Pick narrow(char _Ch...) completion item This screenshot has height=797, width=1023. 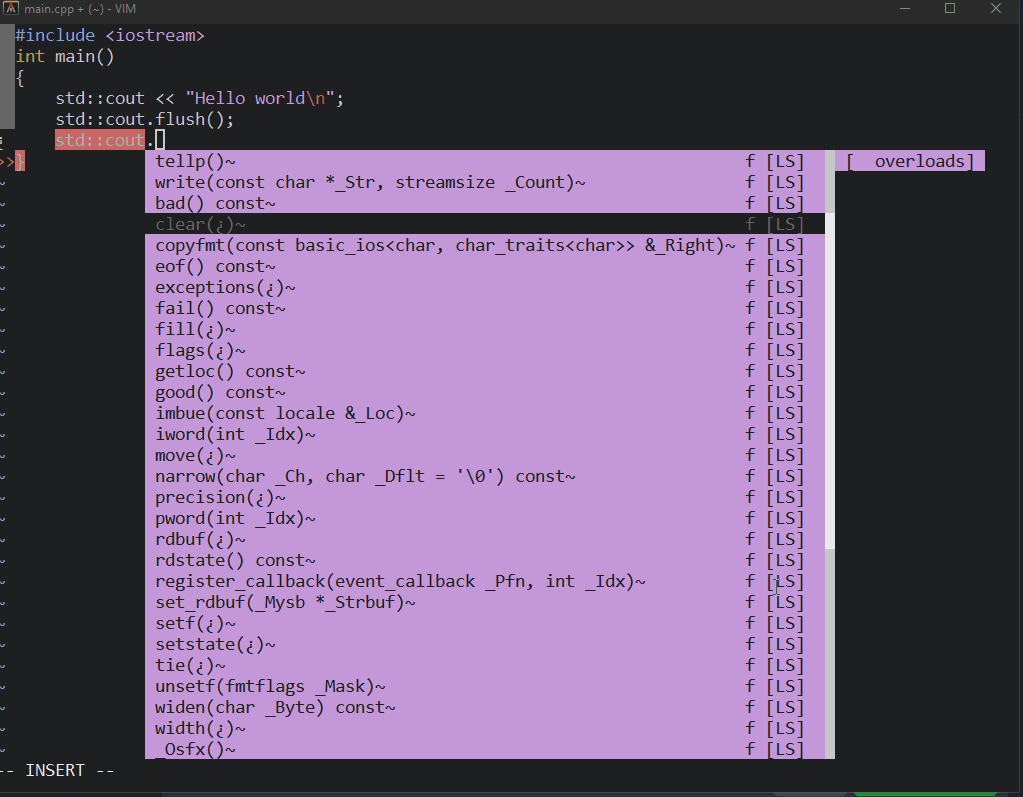[x=485, y=476]
